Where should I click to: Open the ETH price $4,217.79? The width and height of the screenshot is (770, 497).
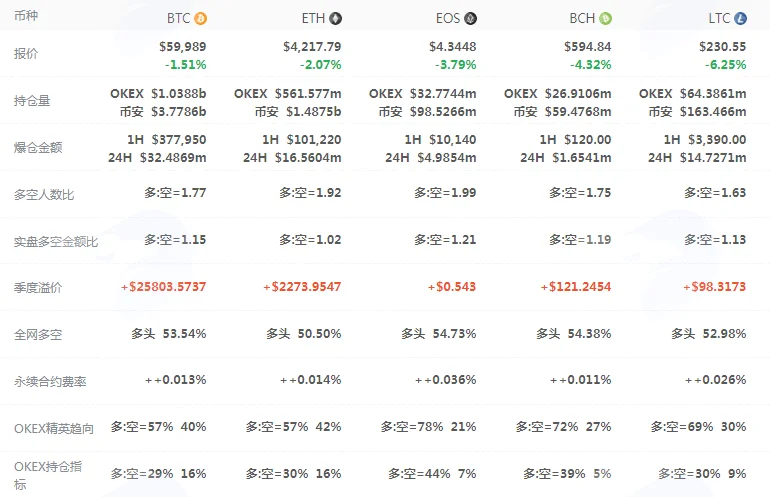point(312,47)
